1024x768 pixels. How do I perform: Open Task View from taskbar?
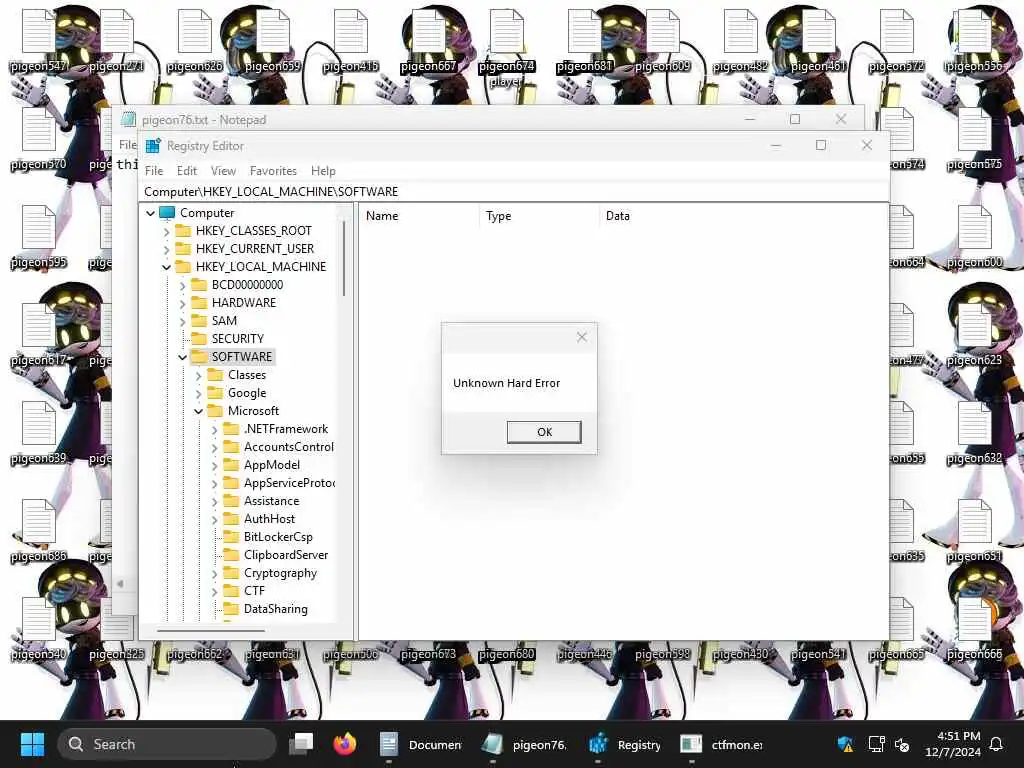click(302, 744)
